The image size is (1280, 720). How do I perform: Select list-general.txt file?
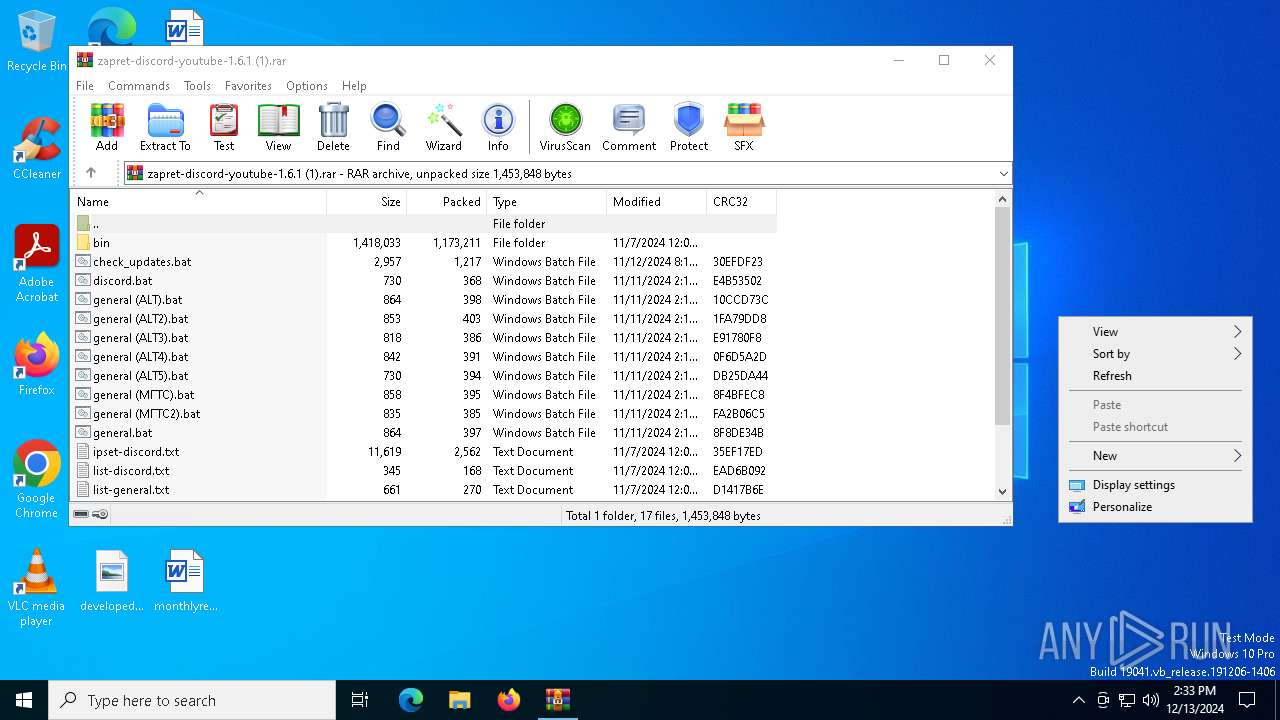423,490
